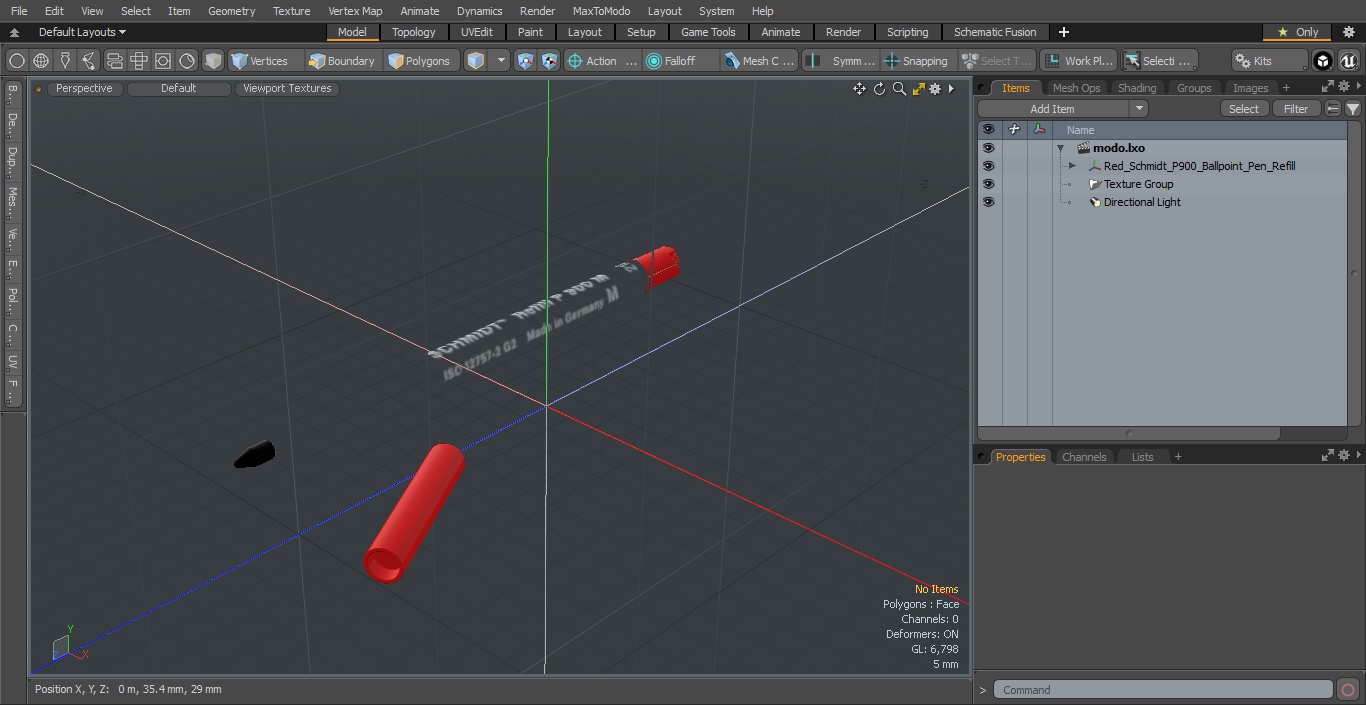Open the Work Plane menu
1366x705 pixels.
point(1078,61)
